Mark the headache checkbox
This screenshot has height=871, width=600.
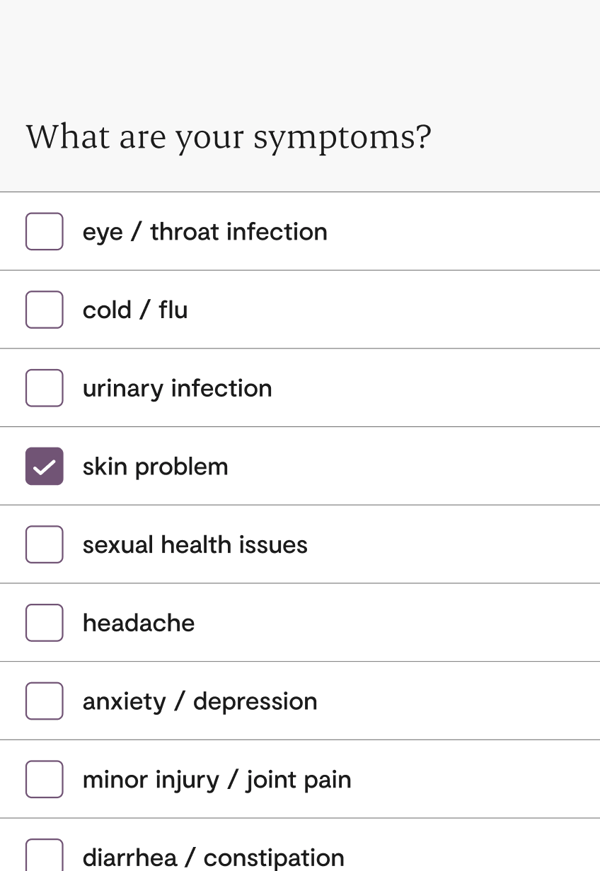44,623
